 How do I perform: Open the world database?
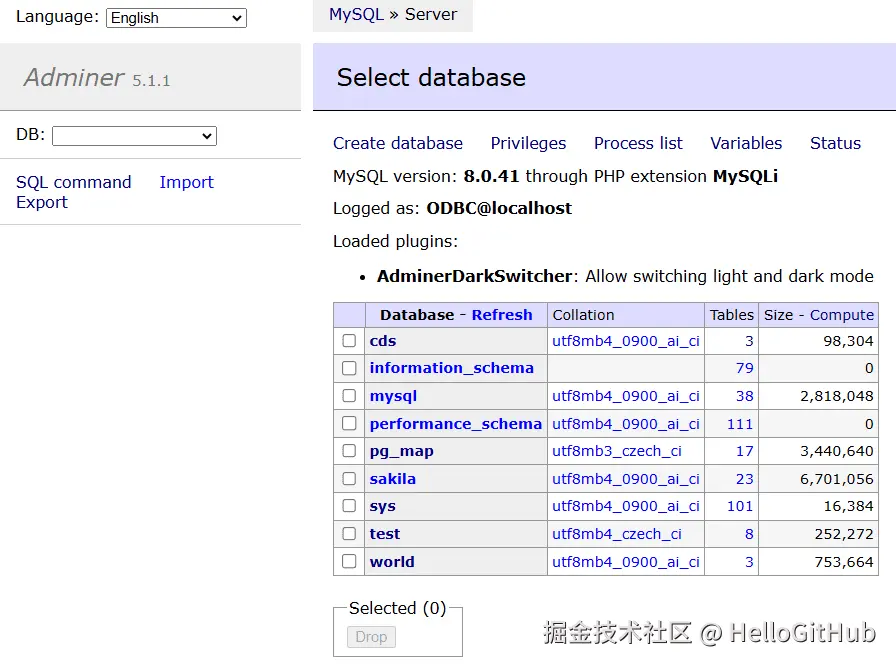pos(391,561)
